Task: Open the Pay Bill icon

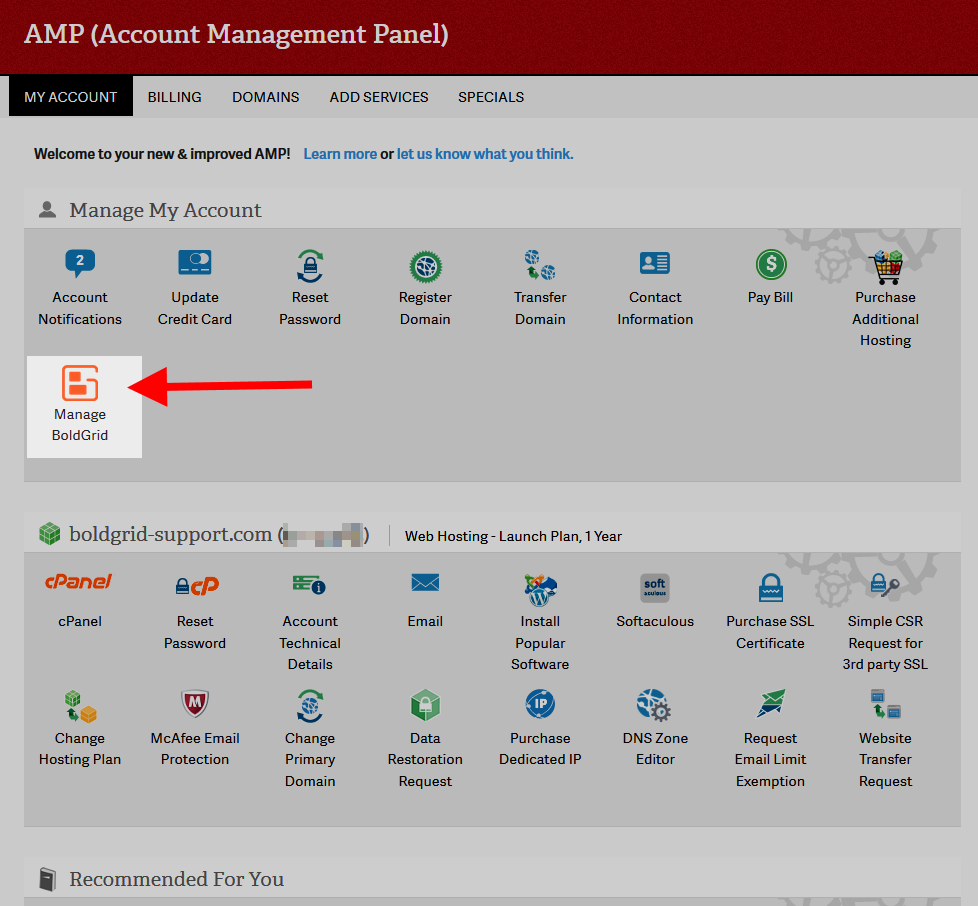Action: 770,266
